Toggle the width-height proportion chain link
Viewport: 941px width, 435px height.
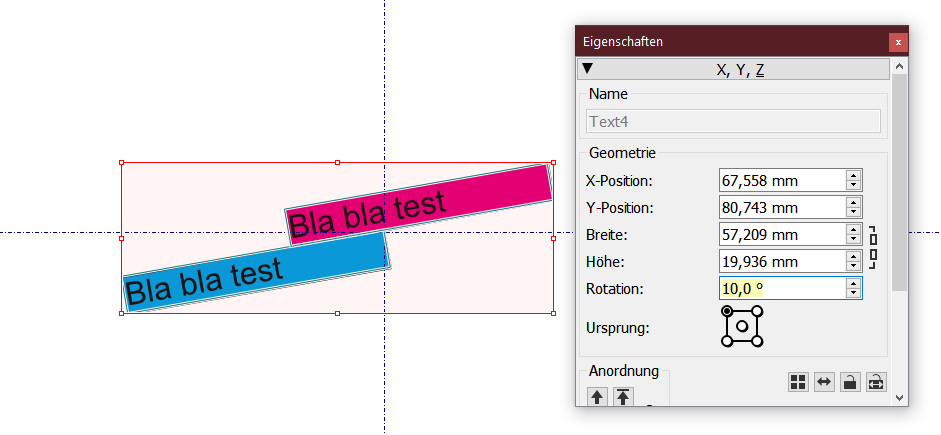873,248
